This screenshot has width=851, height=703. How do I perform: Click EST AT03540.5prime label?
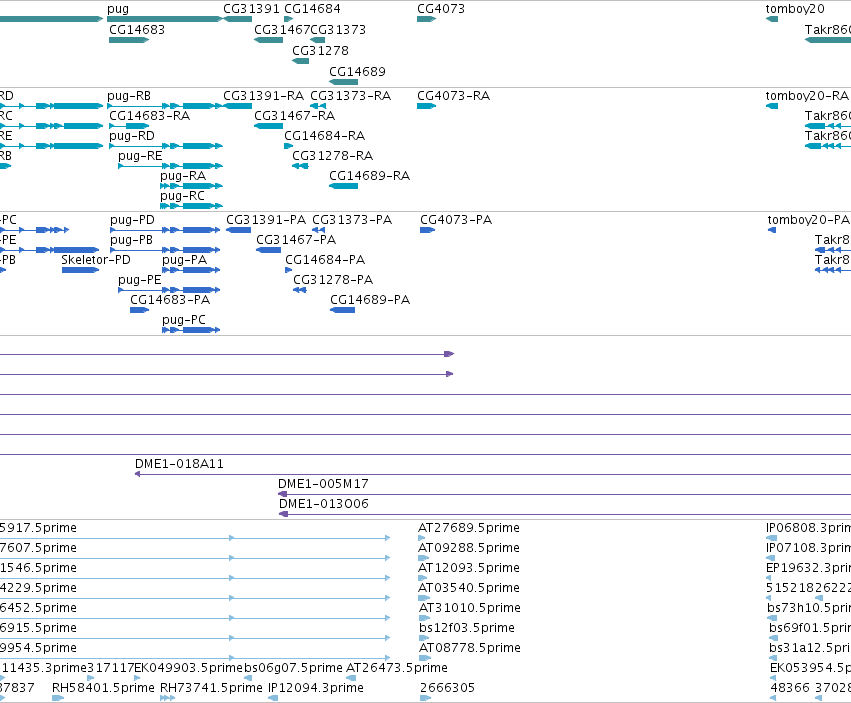(469, 588)
